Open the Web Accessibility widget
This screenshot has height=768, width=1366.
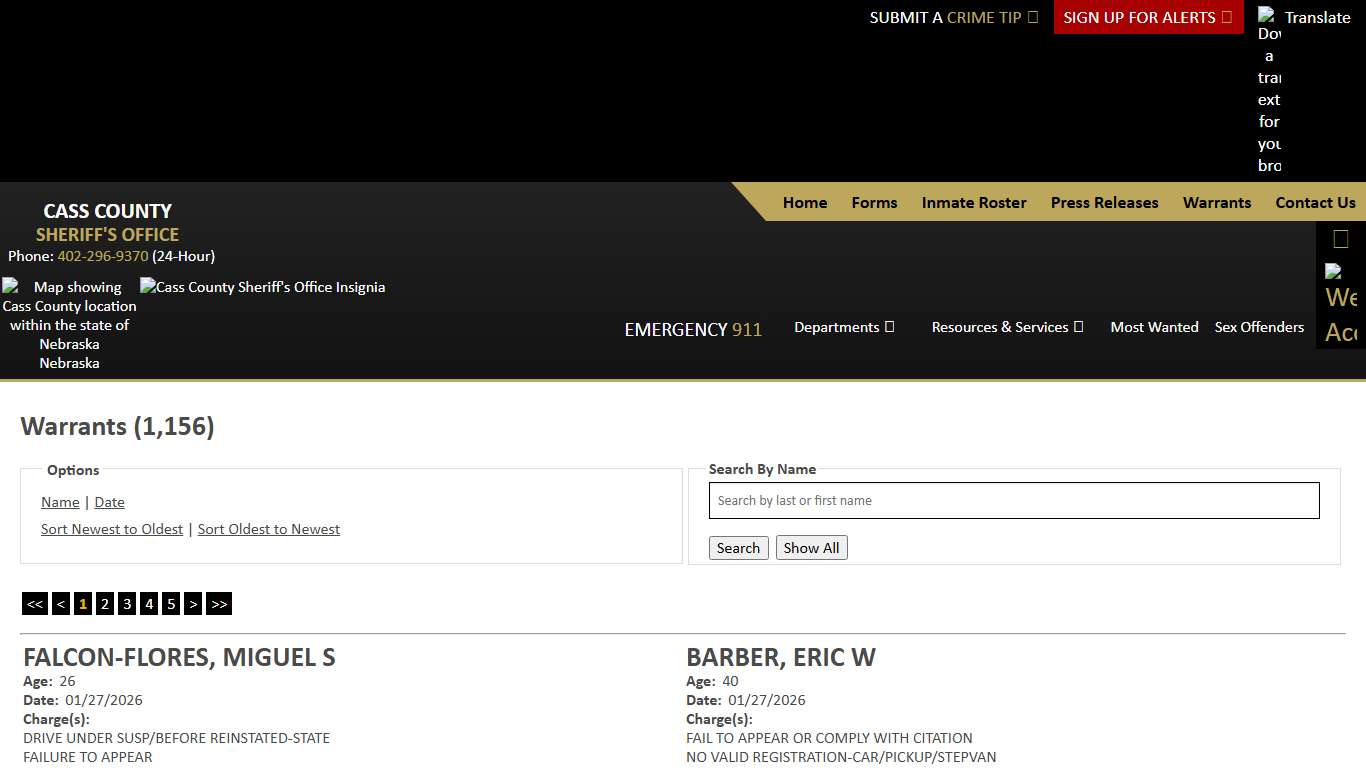(1340, 296)
